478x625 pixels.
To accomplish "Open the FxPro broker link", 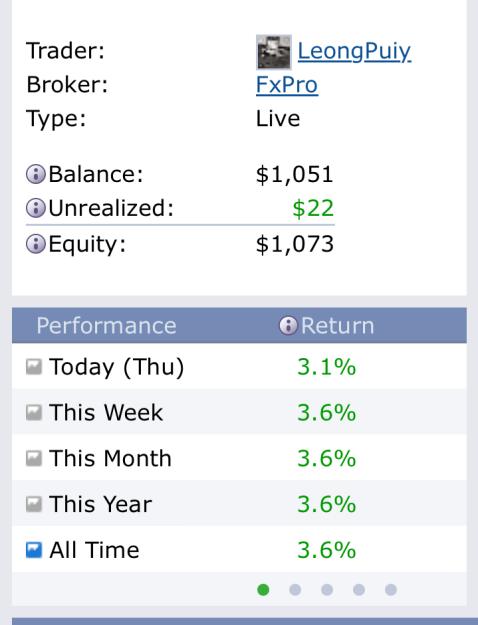I will point(287,85).
